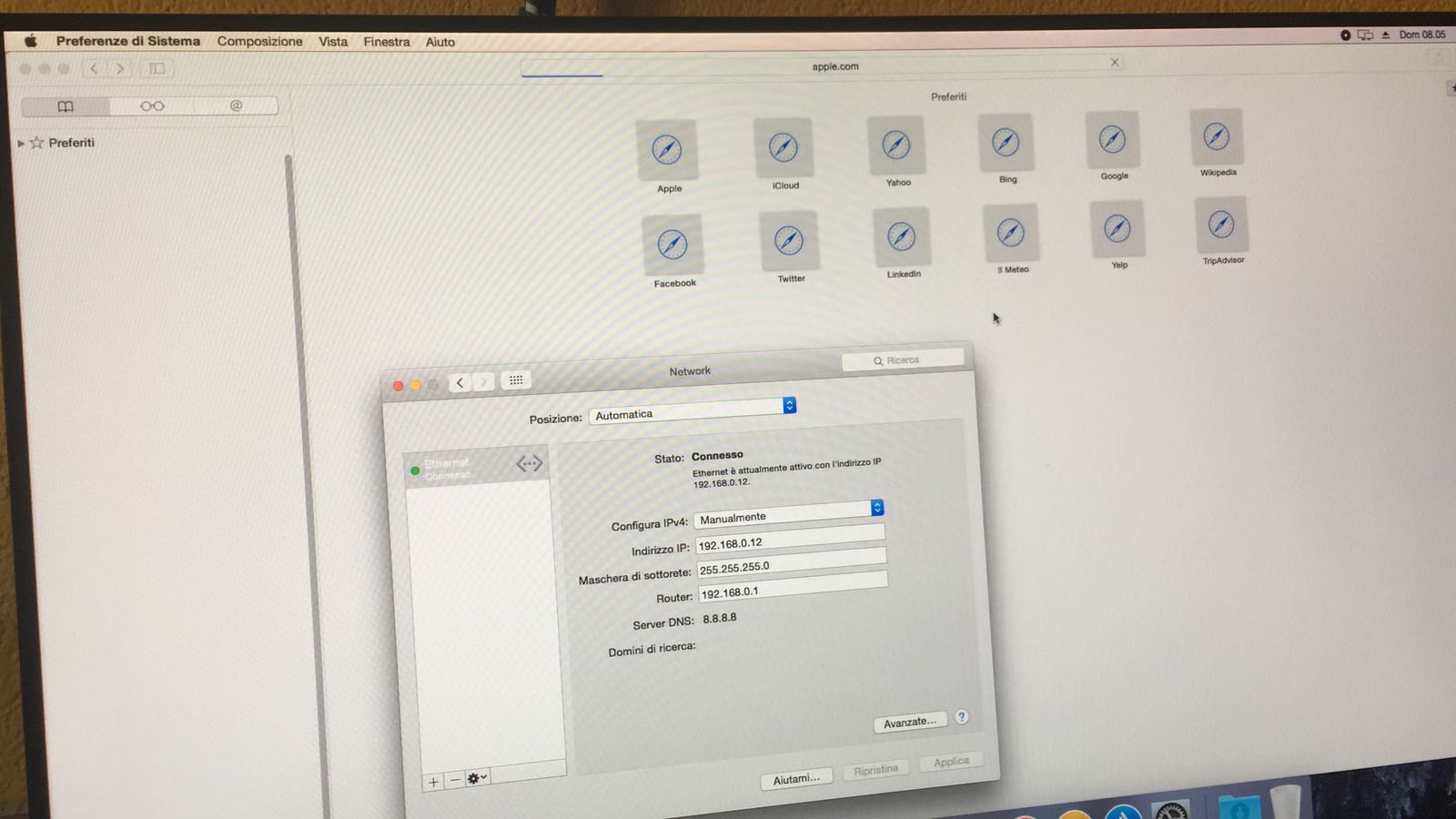Go back in Network preferences window
The width and height of the screenshot is (1456, 819).
point(460,383)
